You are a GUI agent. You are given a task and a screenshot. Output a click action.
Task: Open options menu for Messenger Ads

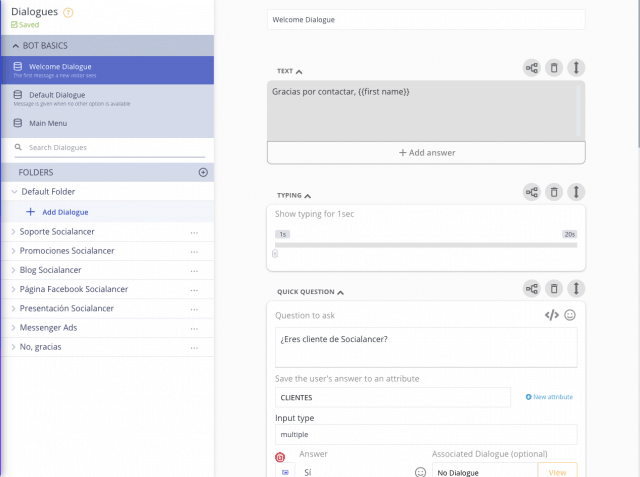click(194, 328)
